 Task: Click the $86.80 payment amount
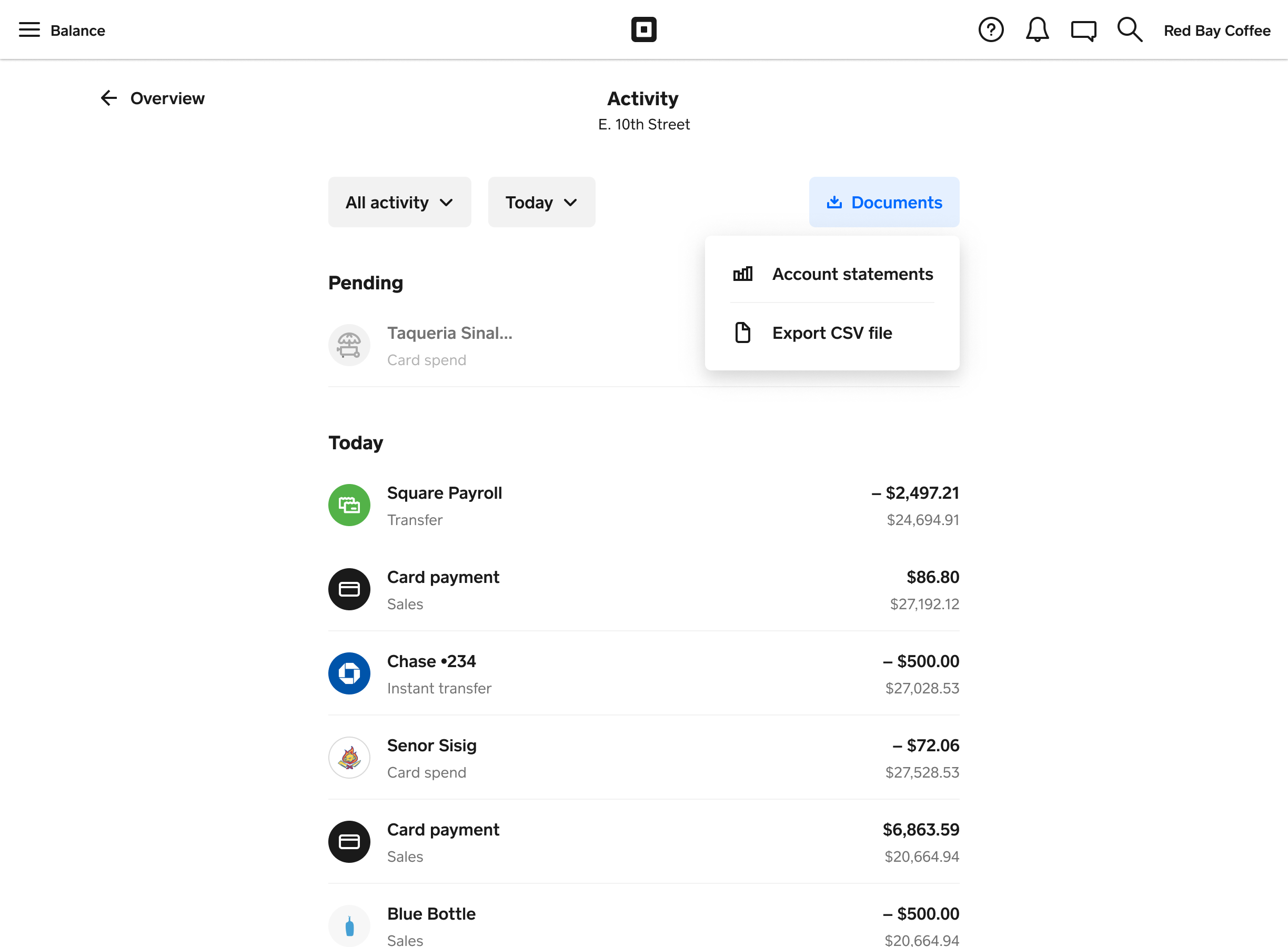(x=933, y=577)
